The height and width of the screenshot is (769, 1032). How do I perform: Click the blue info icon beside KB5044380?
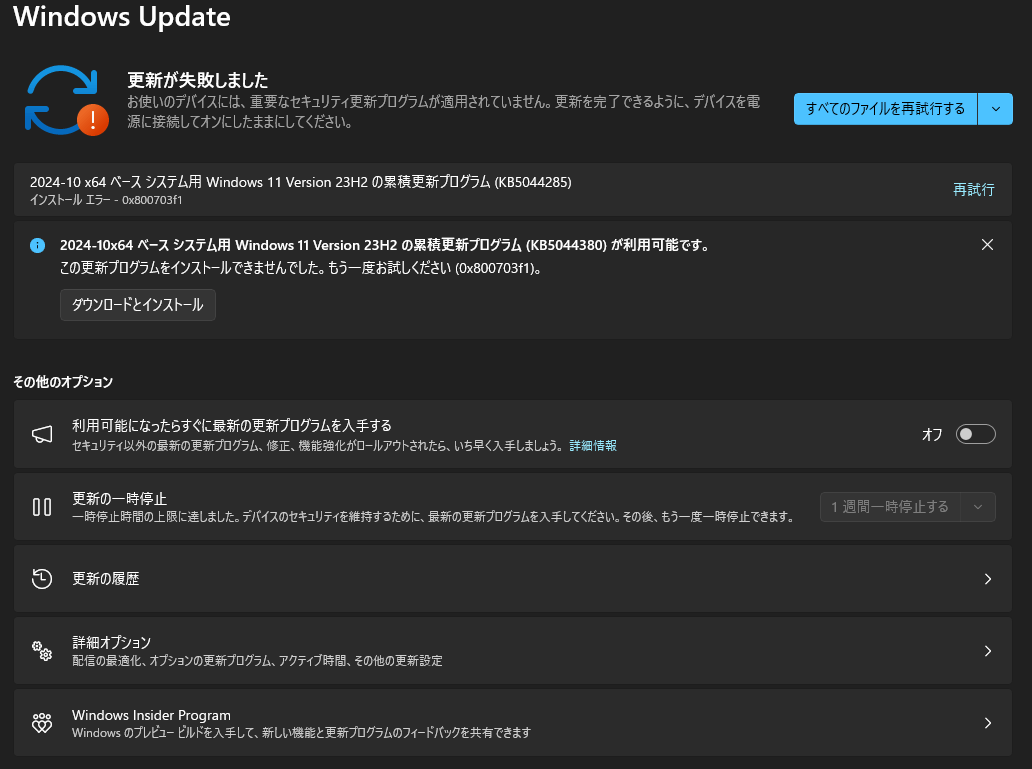point(38,246)
